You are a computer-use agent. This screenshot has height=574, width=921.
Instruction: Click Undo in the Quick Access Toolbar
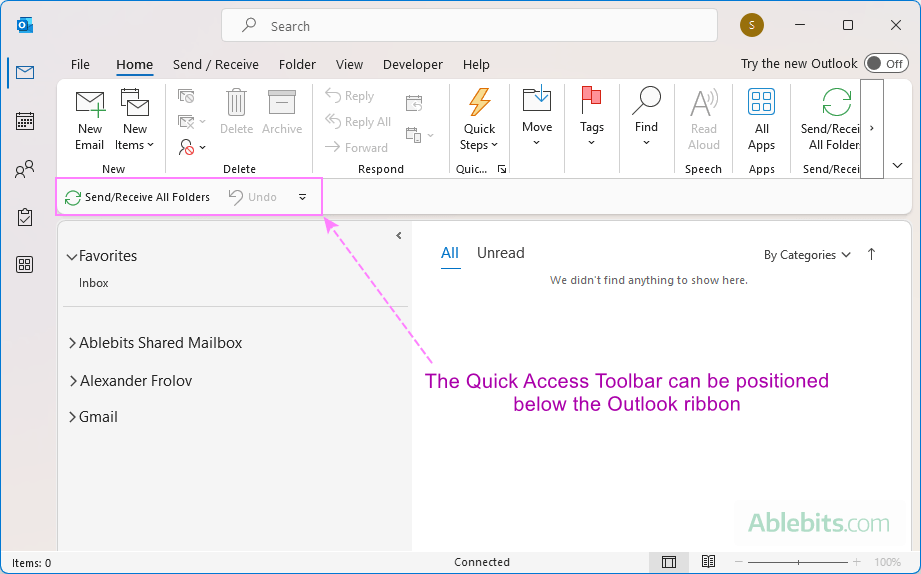pyautogui.click(x=253, y=197)
